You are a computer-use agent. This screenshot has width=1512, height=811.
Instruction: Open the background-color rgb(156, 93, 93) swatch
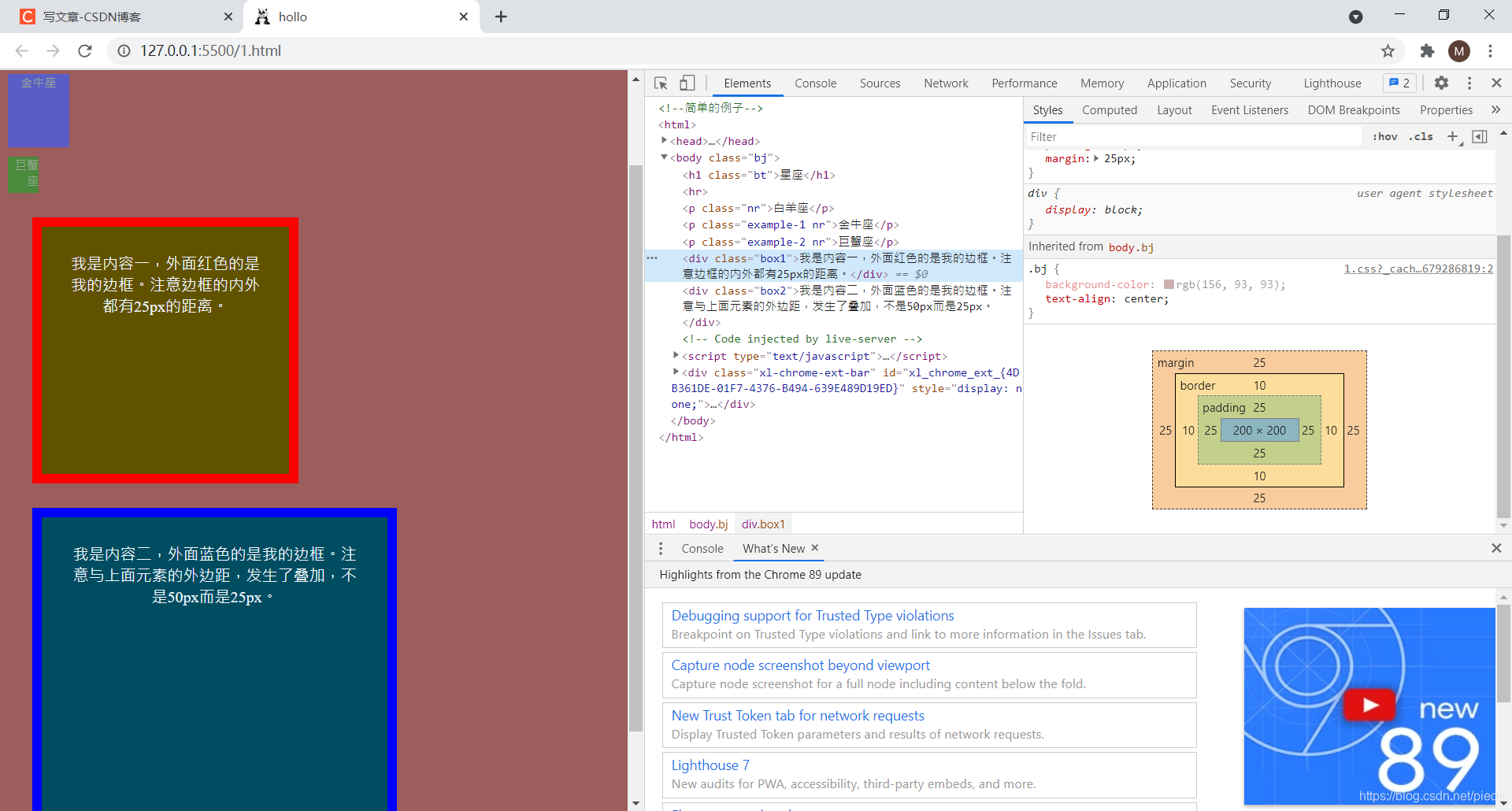click(1169, 284)
